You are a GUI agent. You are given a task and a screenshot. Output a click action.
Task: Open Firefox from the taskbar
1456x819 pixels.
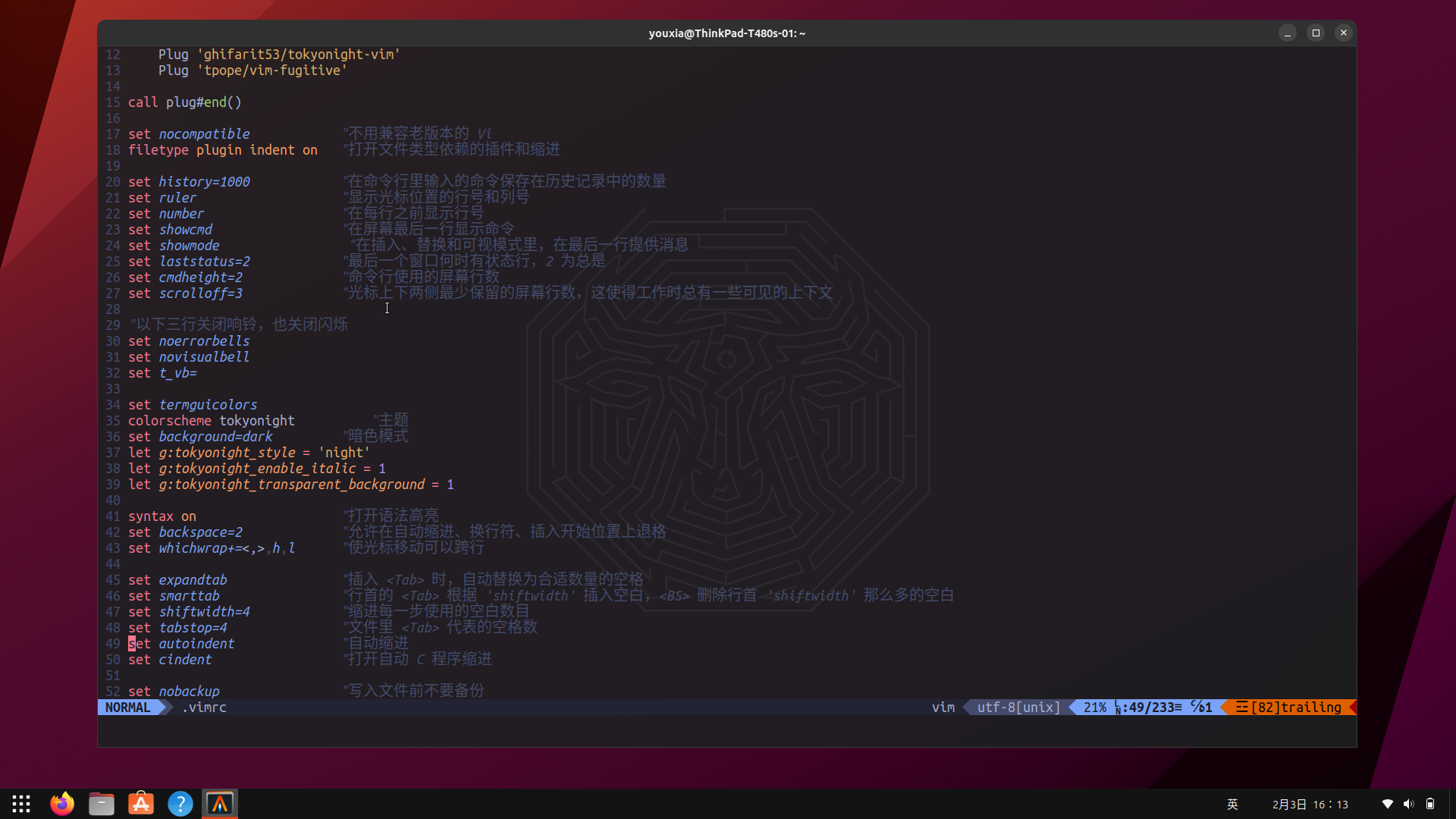62,804
